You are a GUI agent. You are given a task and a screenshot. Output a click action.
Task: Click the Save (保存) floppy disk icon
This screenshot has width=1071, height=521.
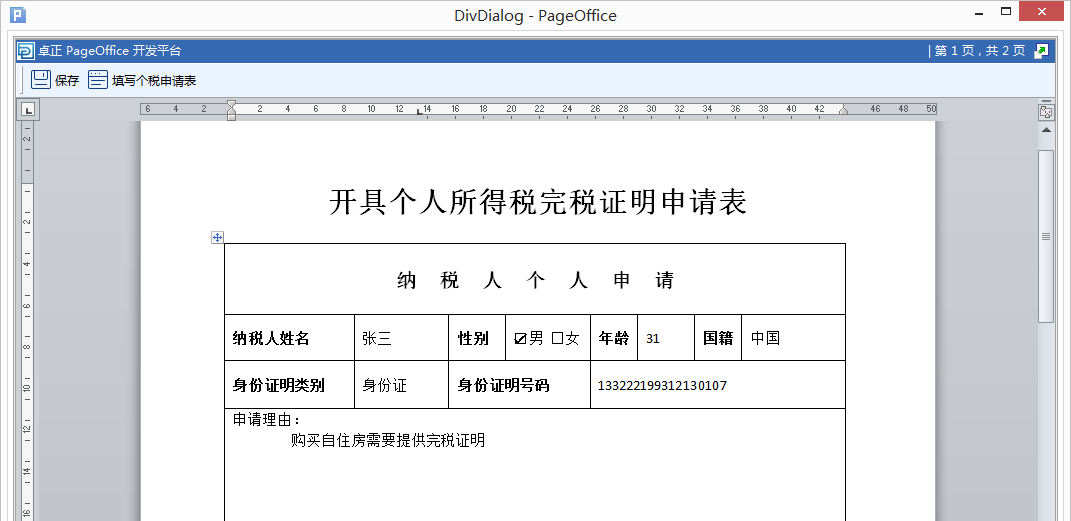tap(41, 81)
